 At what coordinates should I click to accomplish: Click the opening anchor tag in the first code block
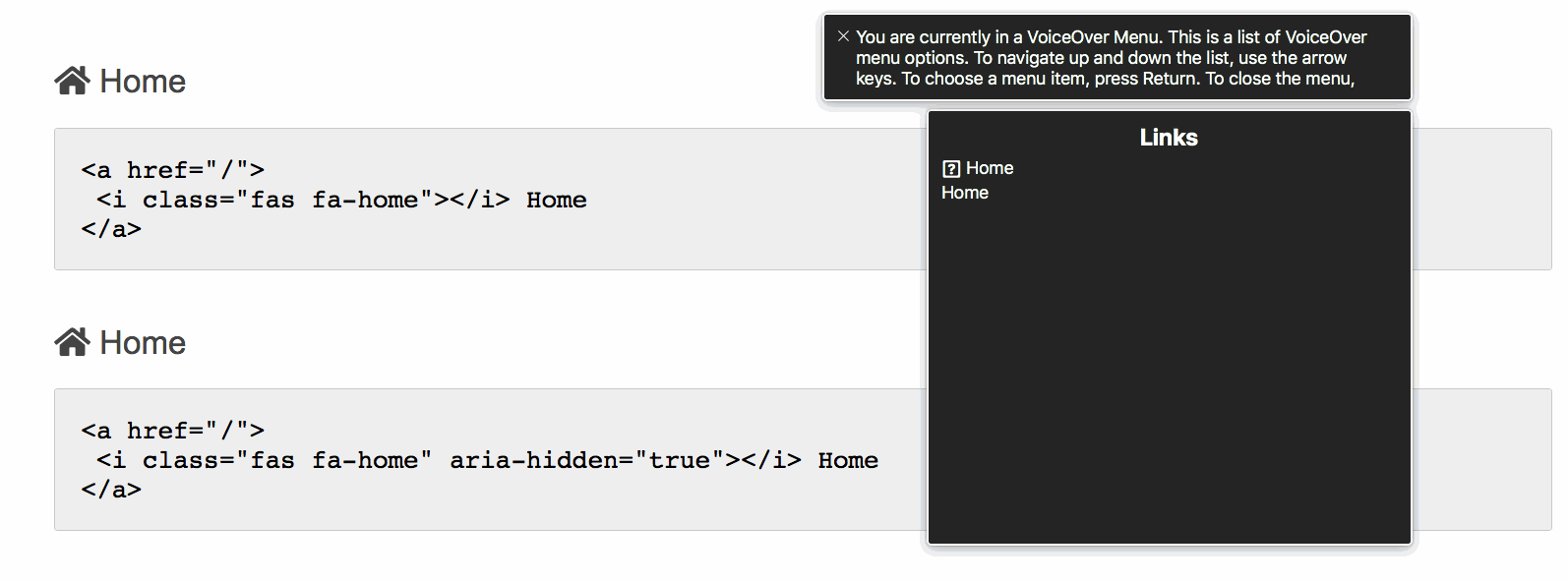point(172,170)
